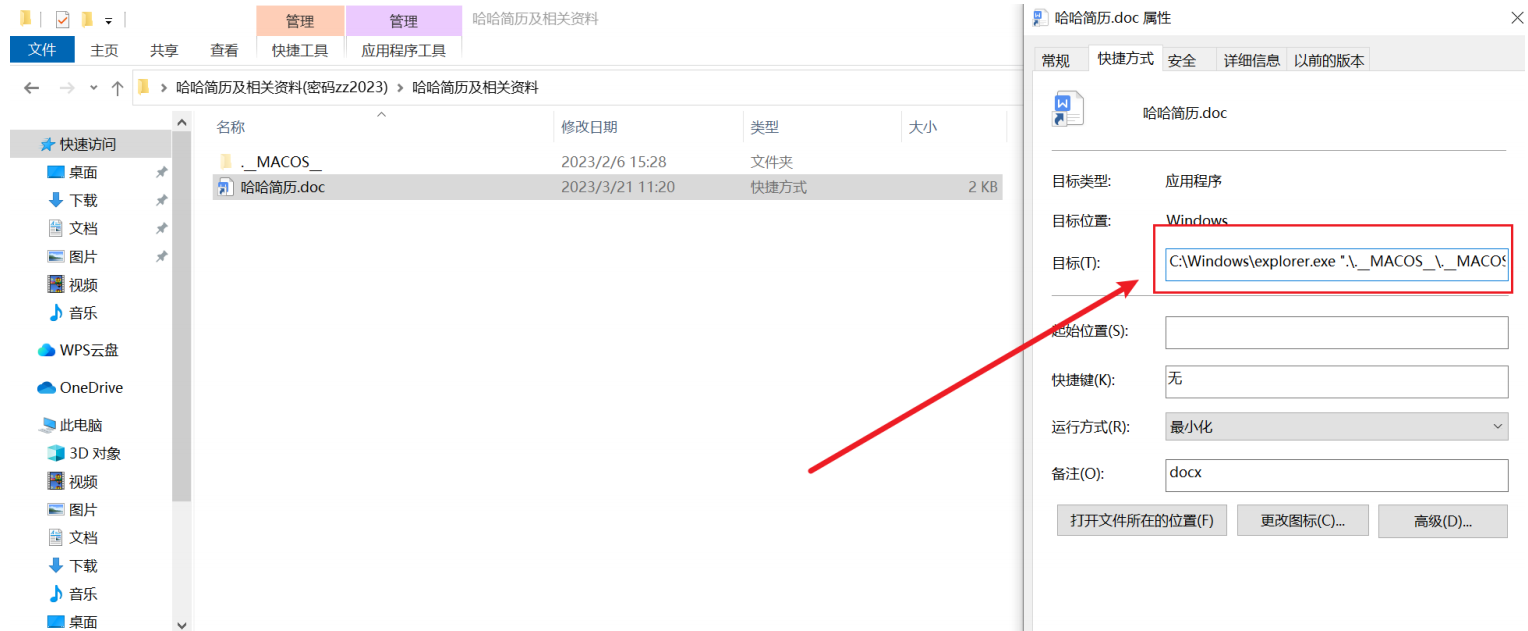The width and height of the screenshot is (1528, 631).
Task: Click the 备注(O) field containing docx
Action: point(1336,475)
